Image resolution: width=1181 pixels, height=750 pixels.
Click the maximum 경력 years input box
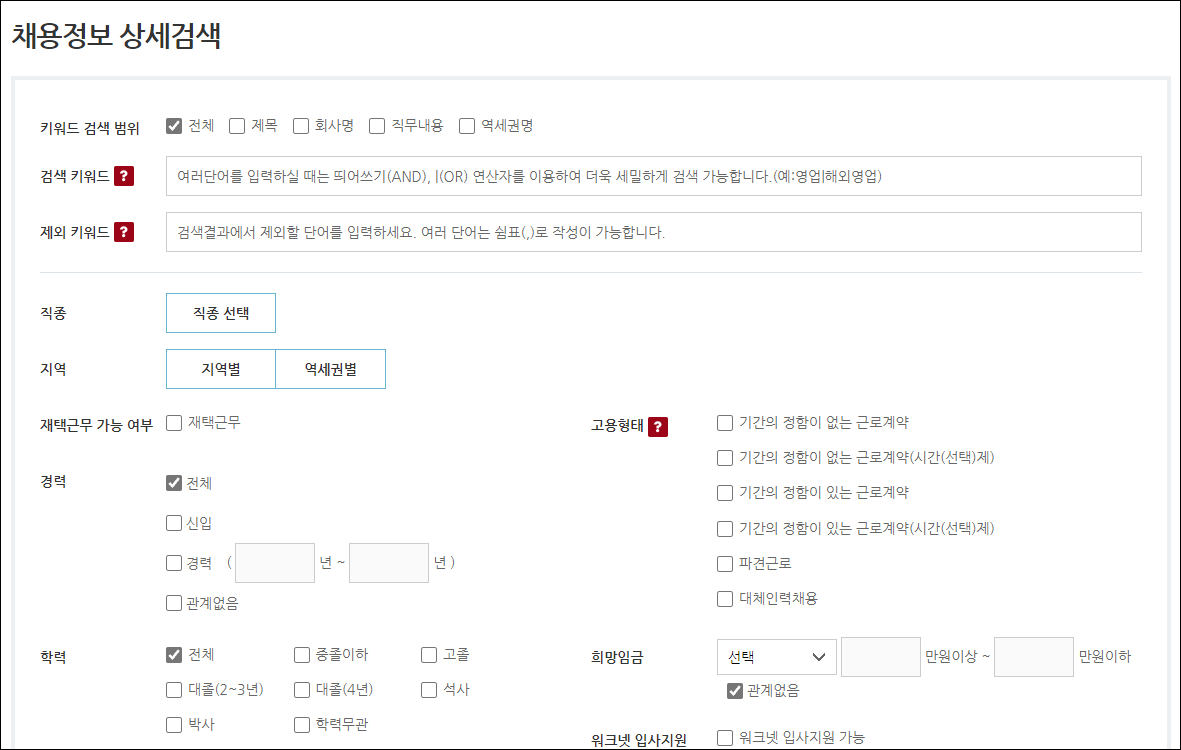click(389, 562)
